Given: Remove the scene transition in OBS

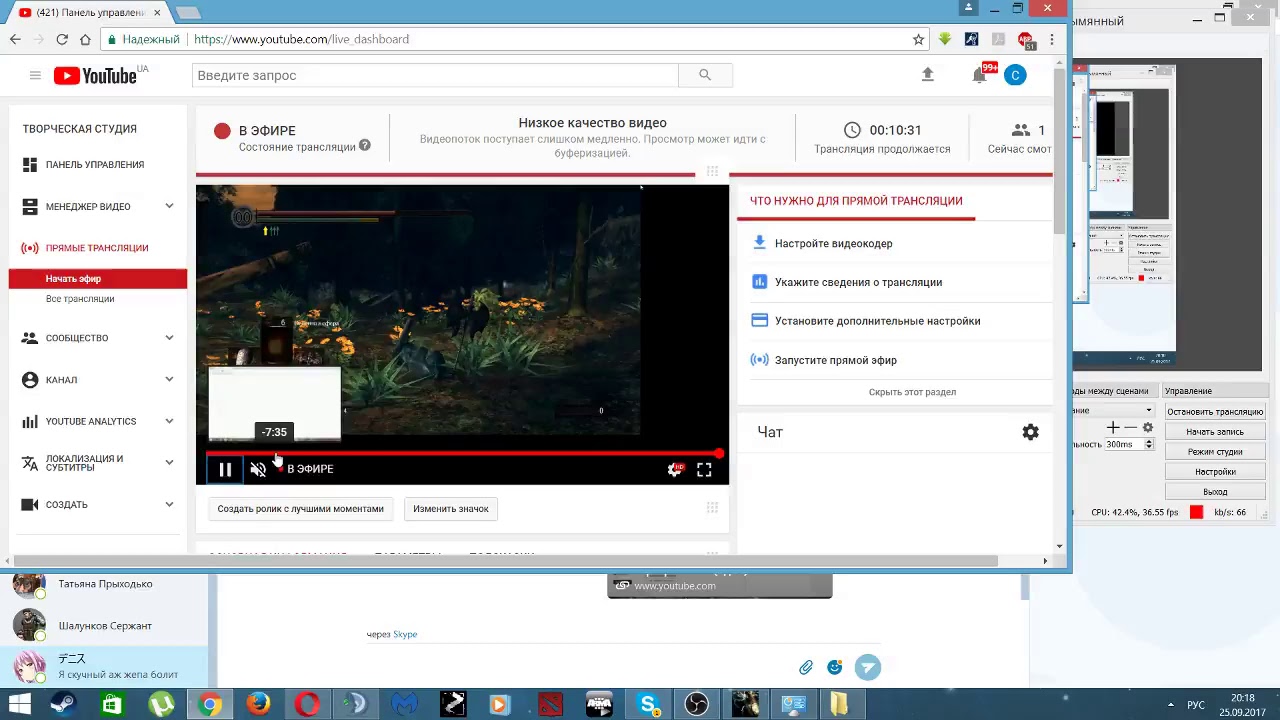Looking at the screenshot, I should (x=1131, y=427).
